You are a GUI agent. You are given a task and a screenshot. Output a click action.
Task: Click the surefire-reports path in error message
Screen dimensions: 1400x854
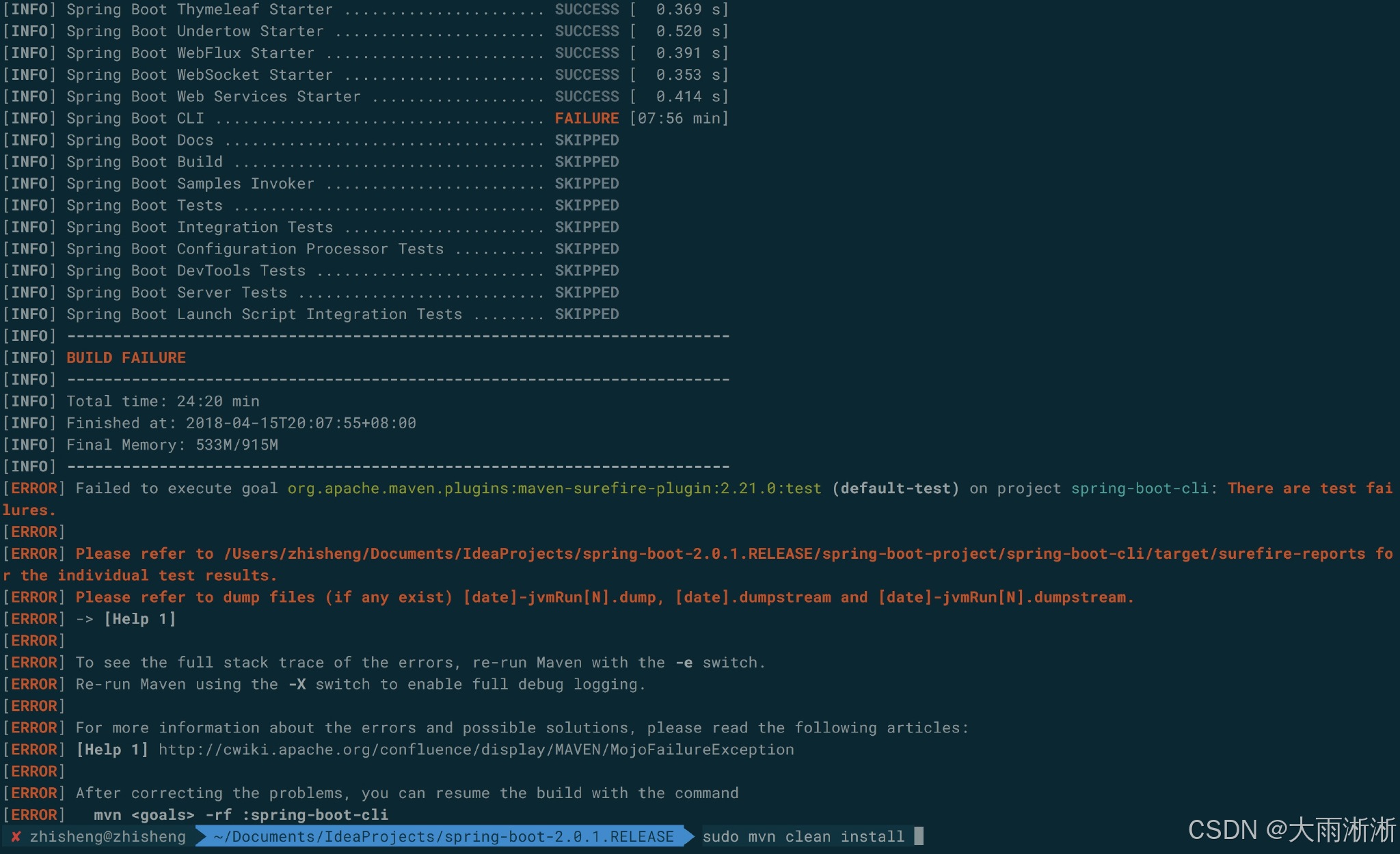pos(794,553)
